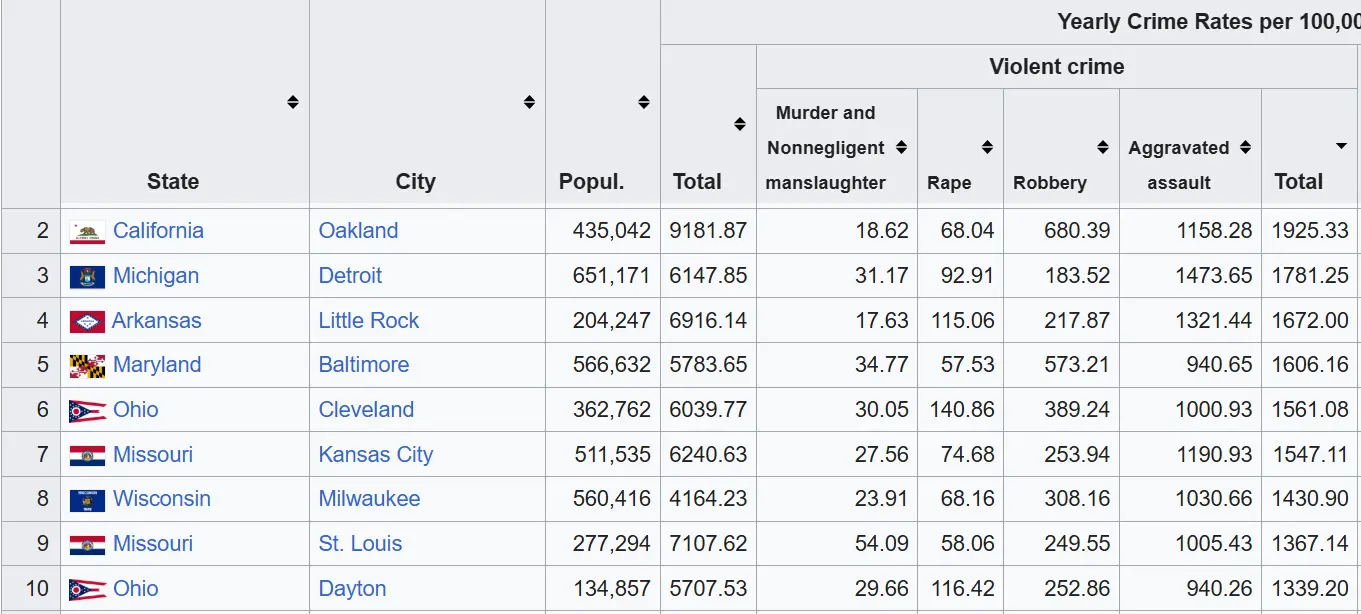Click the Ohio flag in Dayton row

[87, 590]
